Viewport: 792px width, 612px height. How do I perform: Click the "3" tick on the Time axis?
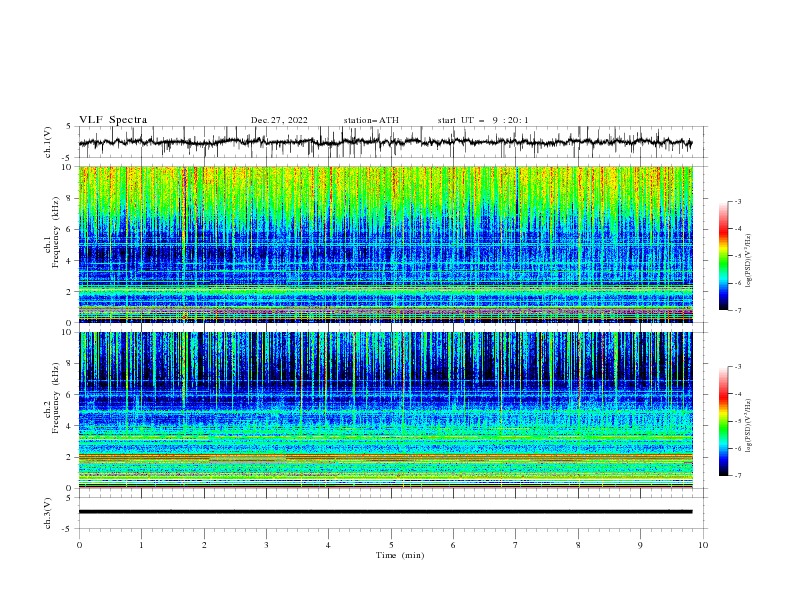point(266,545)
